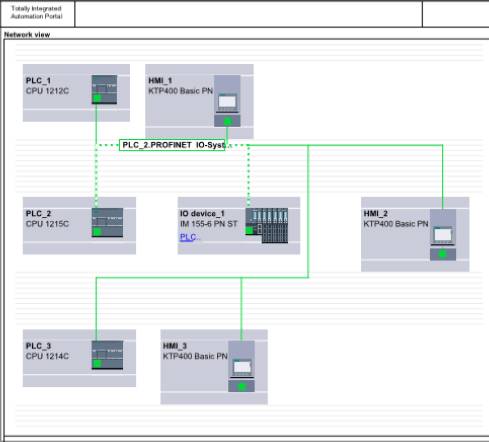The width and height of the screenshot is (489, 442).
Task: Click the green Ethernet port on PLC_2
Action: pos(97,232)
